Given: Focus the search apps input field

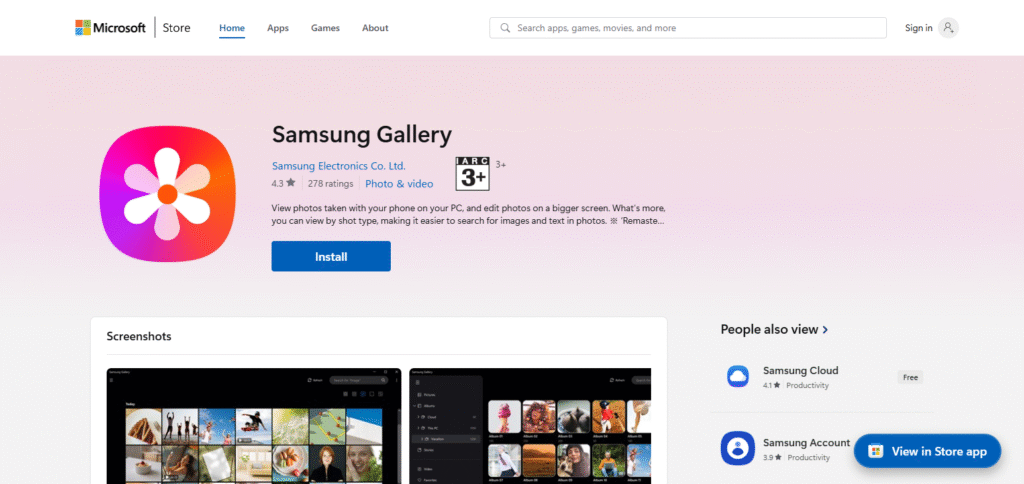Looking at the screenshot, I should click(688, 28).
